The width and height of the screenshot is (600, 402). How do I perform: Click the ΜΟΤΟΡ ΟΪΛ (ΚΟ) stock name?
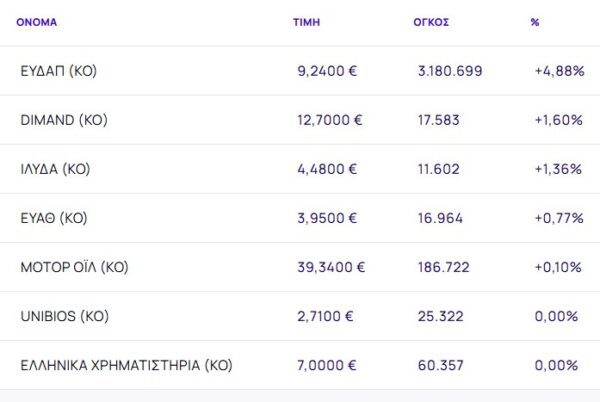(75, 267)
